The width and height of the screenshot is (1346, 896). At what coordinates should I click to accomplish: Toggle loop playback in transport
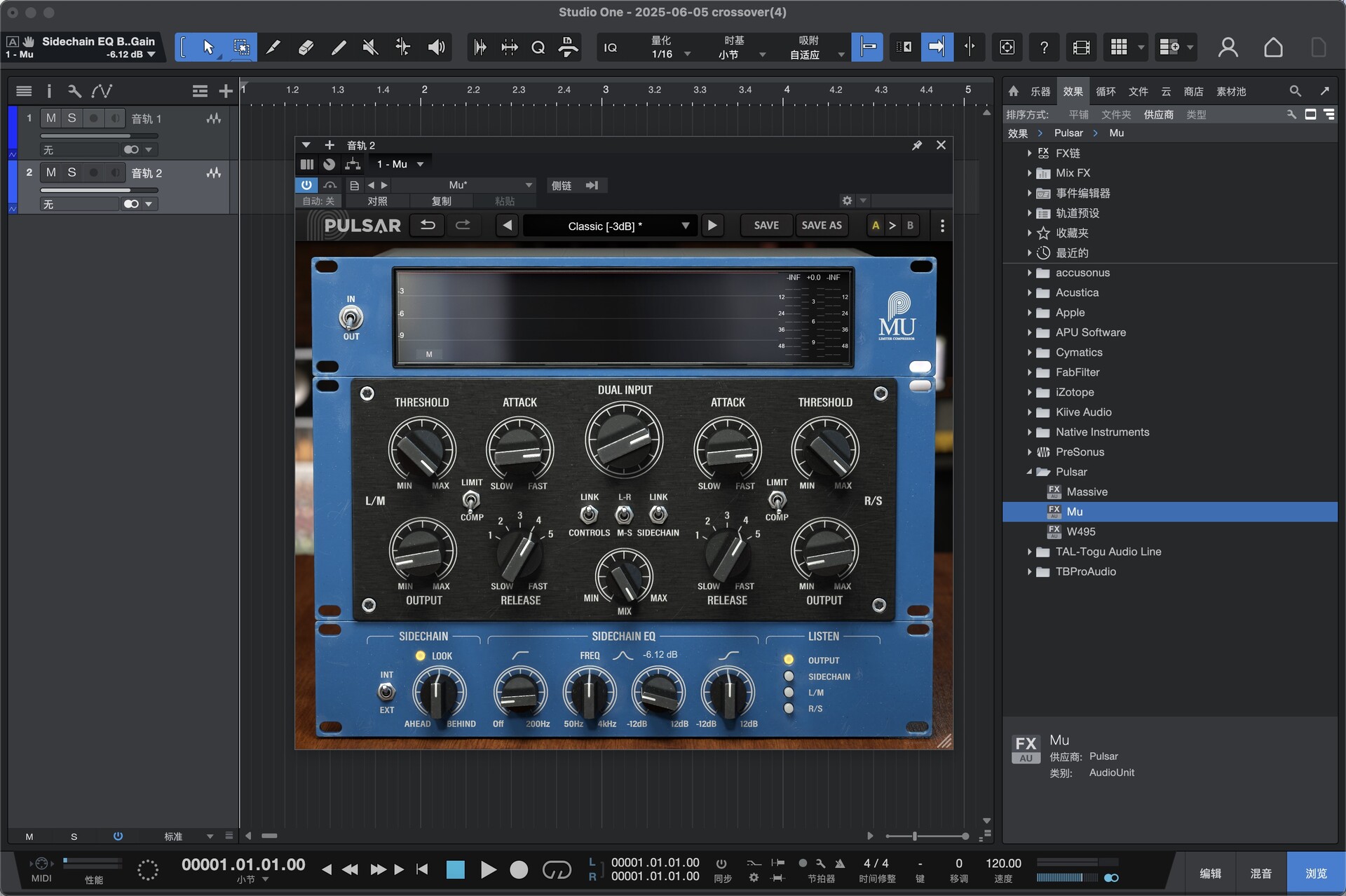(557, 870)
